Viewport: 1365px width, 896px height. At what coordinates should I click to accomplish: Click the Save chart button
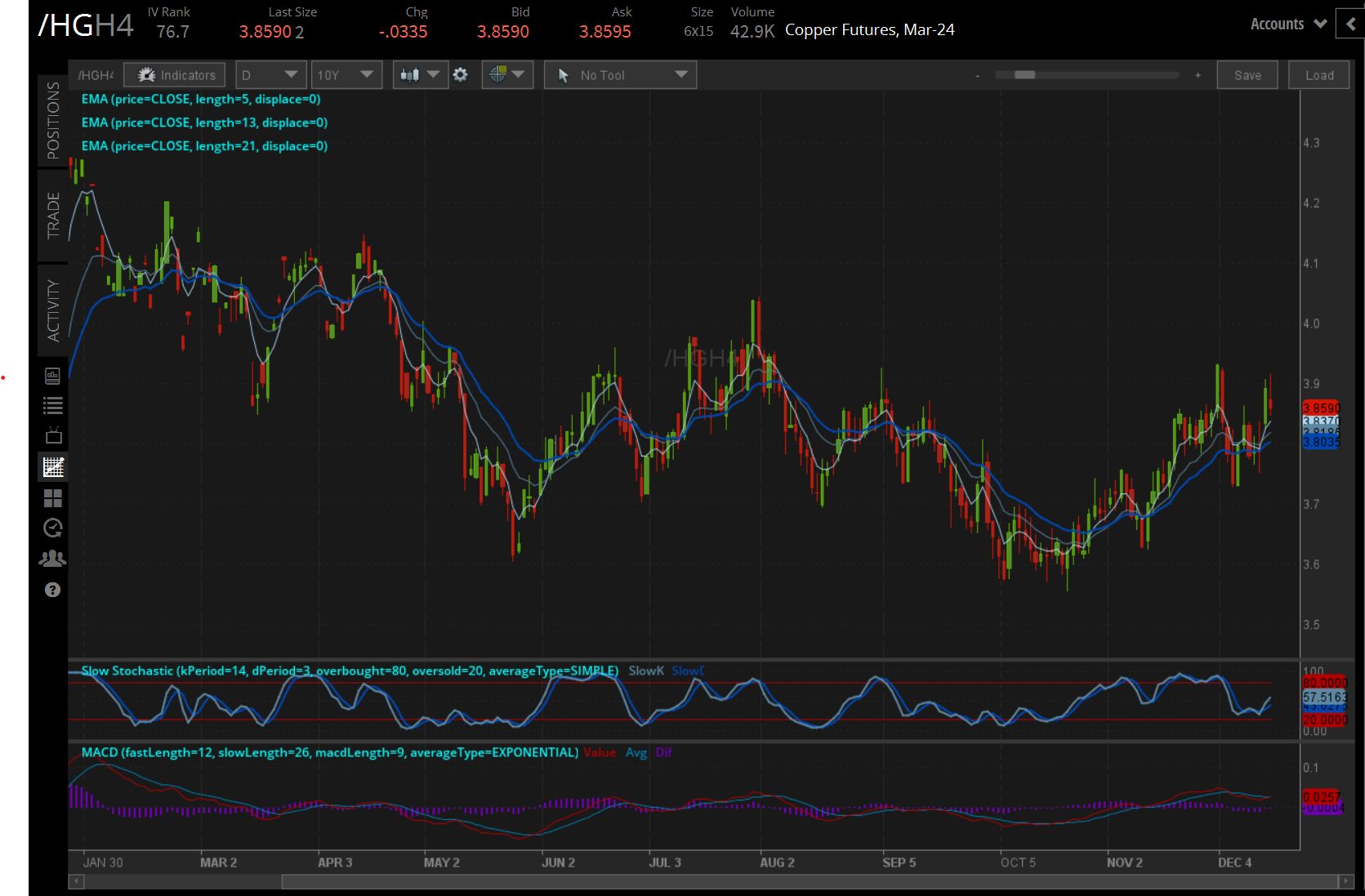tap(1247, 75)
